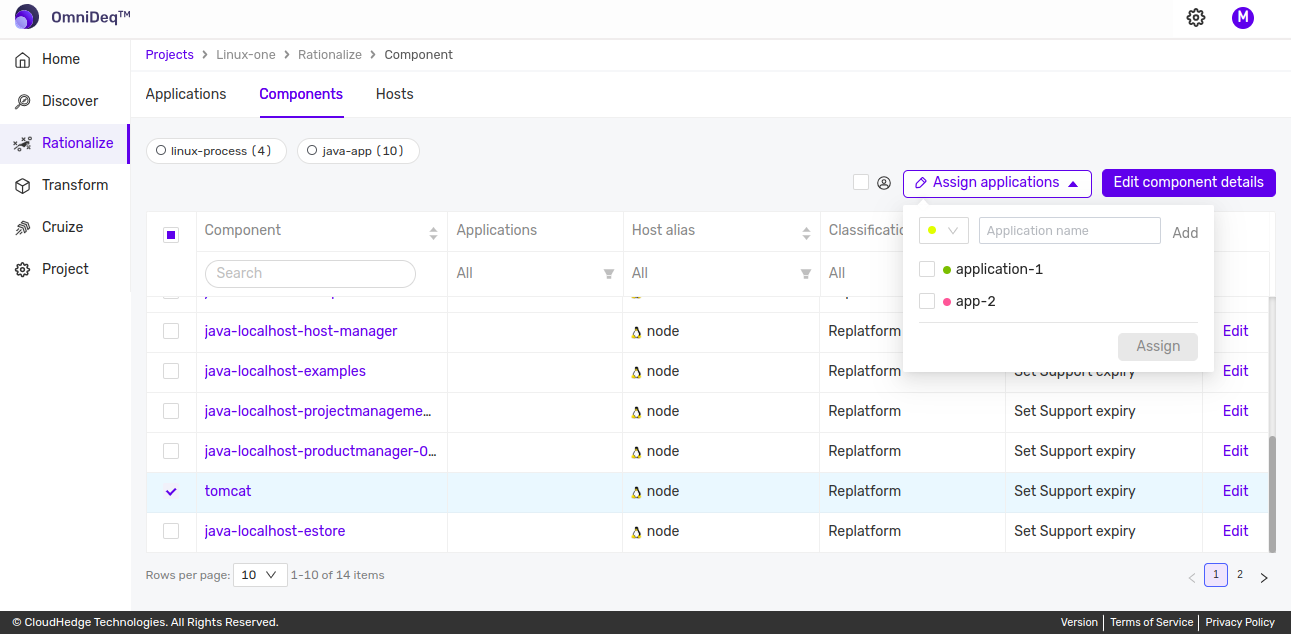This screenshot has height=634, width=1291.
Task: Open Privacy Policy link
Action: pos(1240,622)
